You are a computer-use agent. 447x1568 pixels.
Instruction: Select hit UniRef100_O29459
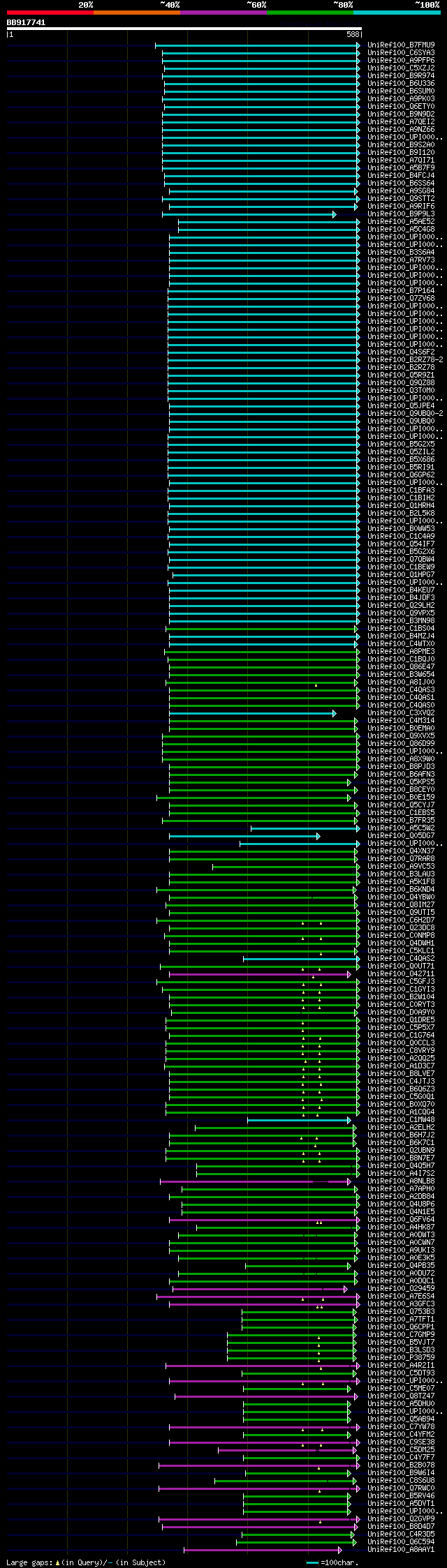click(401, 1288)
